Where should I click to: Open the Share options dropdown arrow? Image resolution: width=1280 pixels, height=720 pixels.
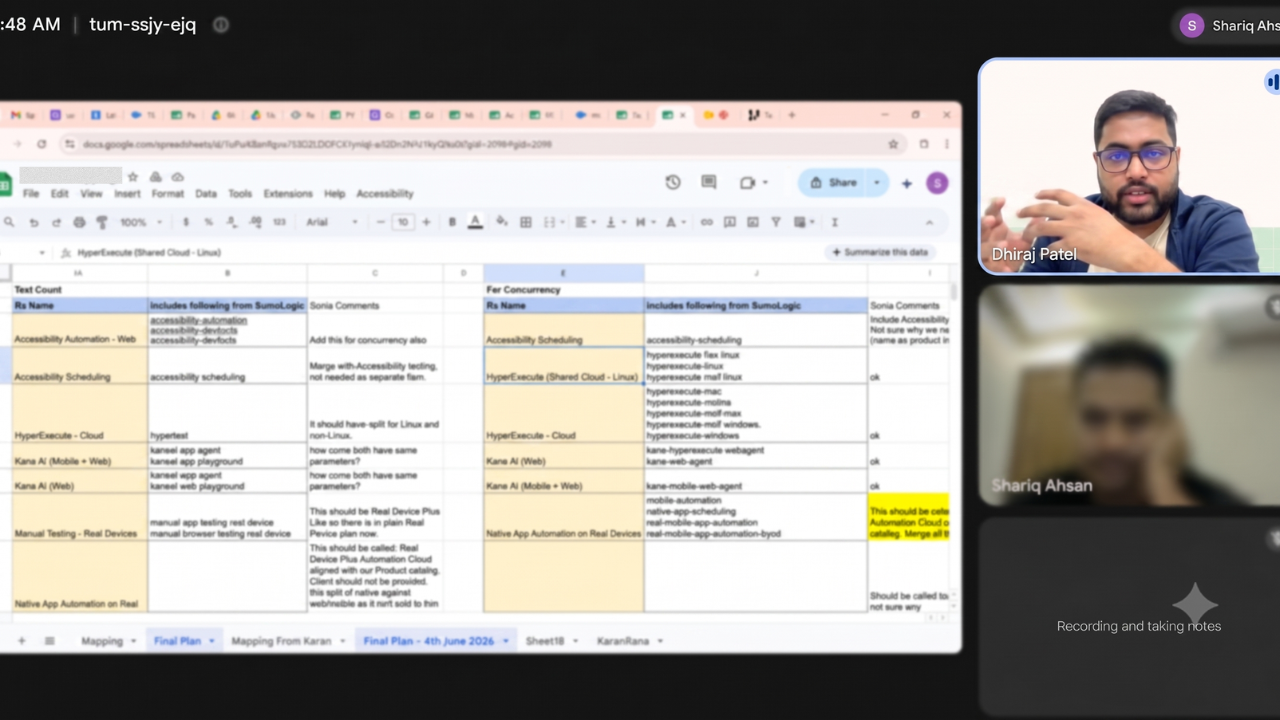[x=877, y=183]
